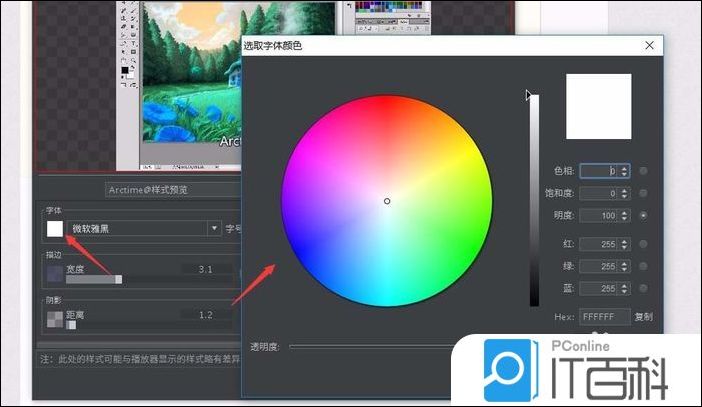Screen dimensions: 702x407
Task: Decrease 饱和度 saturation with the down arrow
Action: (x=625, y=196)
